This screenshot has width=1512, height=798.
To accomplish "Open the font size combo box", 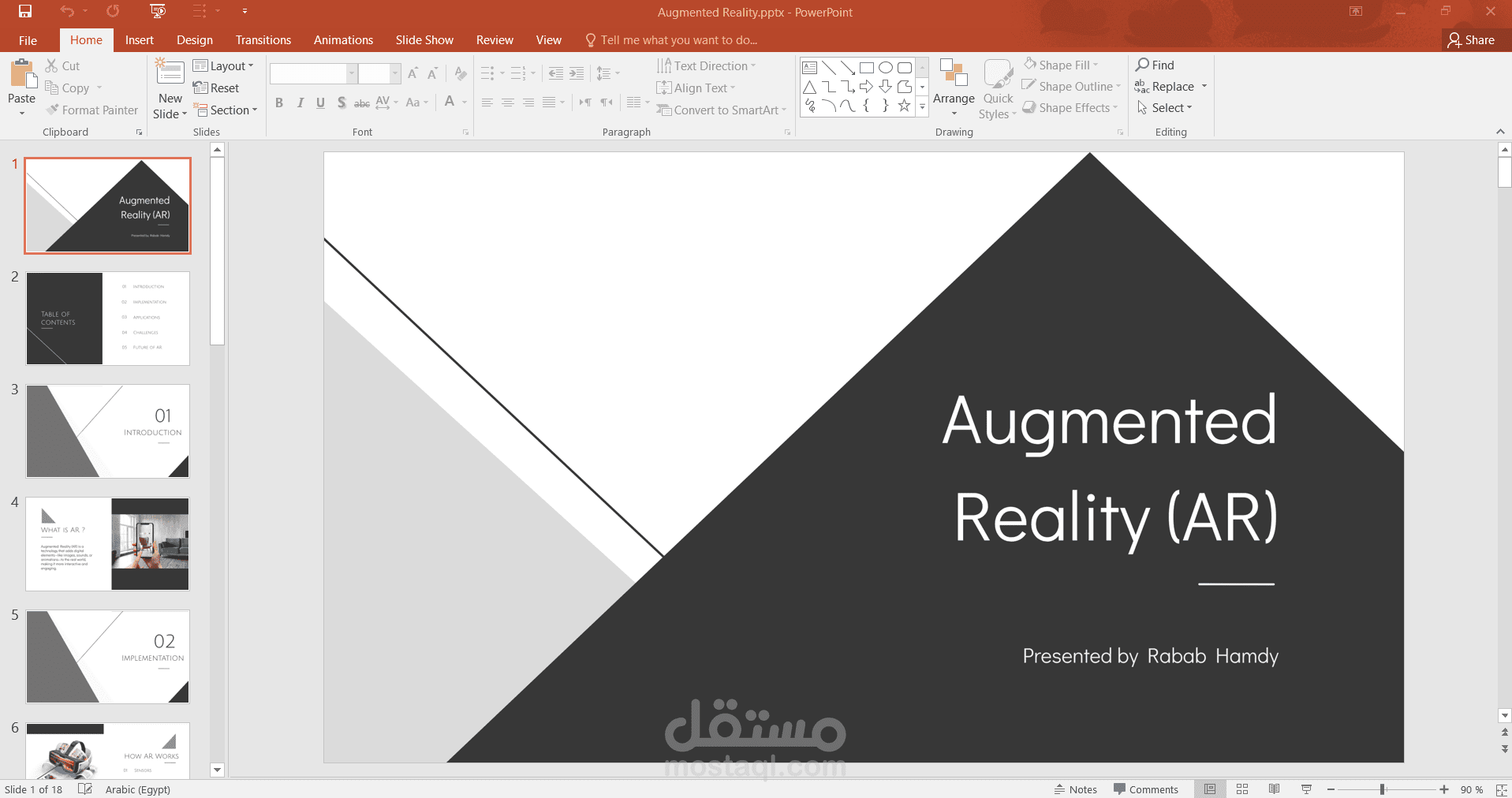I will click(x=379, y=73).
